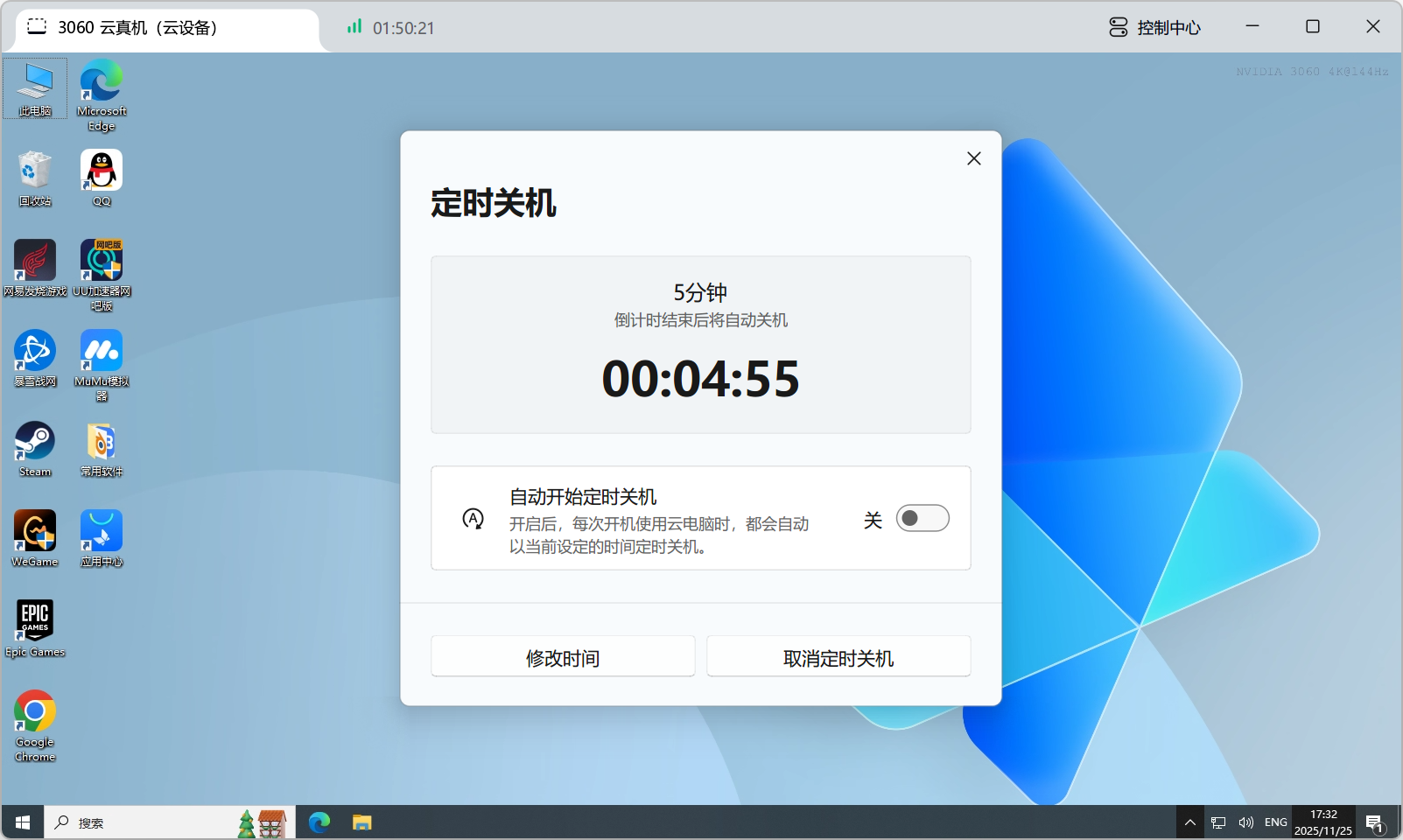
Task: Click the 应用中心 desktop icon
Action: pos(102,532)
